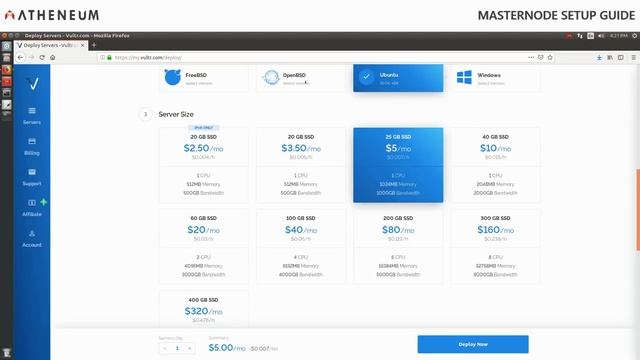Screen dimensions: 640x360
Task: Choose the $5/mo 25 GB SSD plan
Action: [x=398, y=165]
